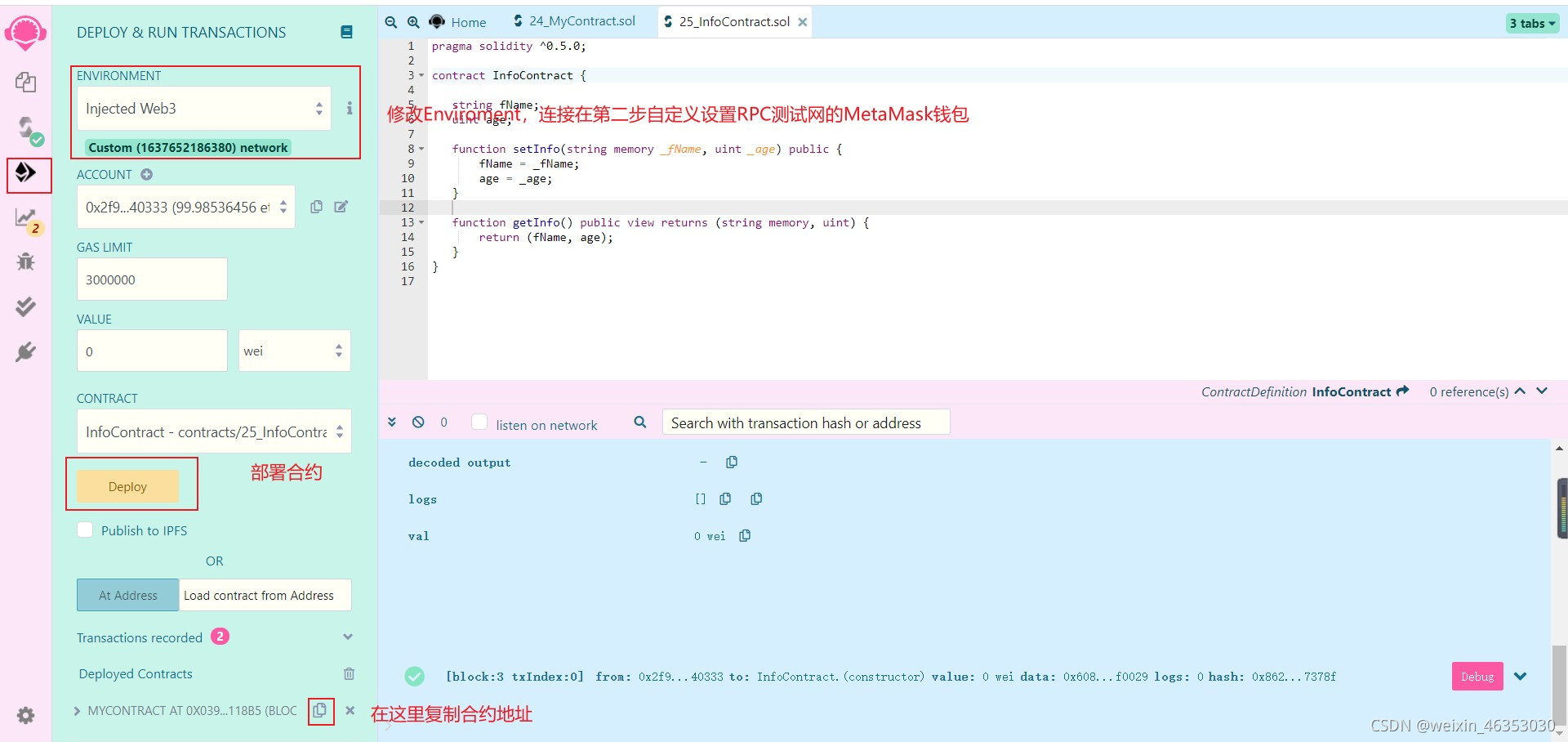
Task: Open Solidity Static Analysis icon
Action: click(x=27, y=219)
